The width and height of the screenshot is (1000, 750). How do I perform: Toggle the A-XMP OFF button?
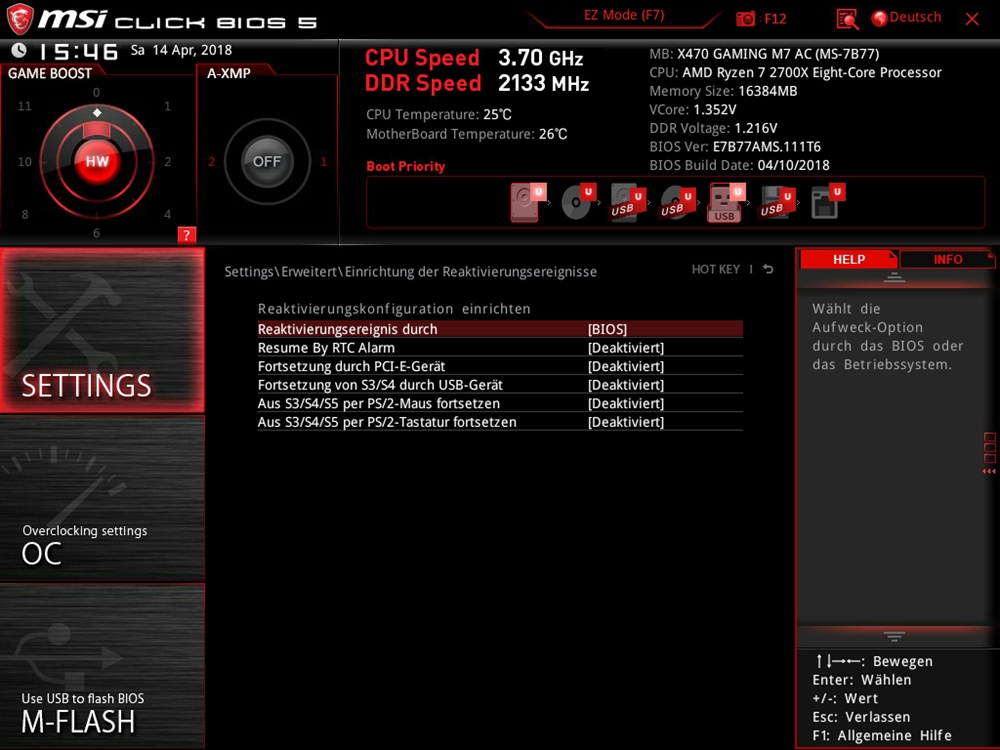267,161
